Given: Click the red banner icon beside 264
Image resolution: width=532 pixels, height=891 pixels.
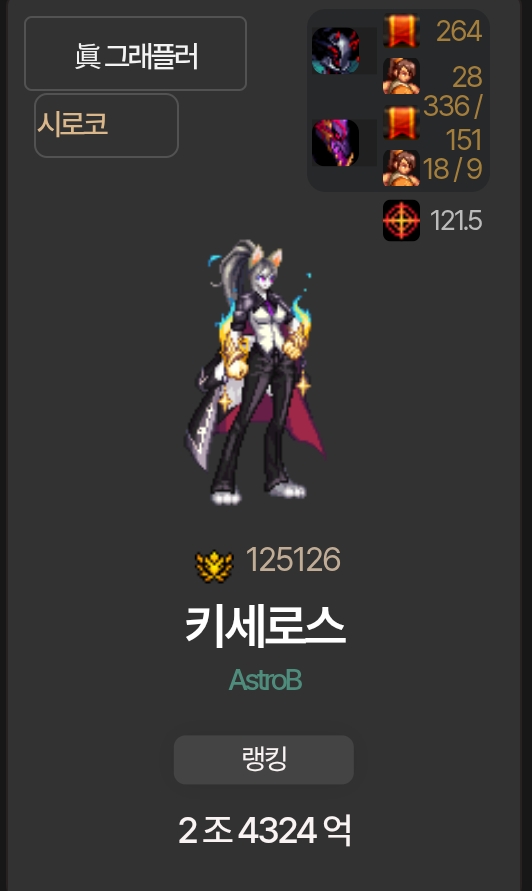Looking at the screenshot, I should 401,30.
